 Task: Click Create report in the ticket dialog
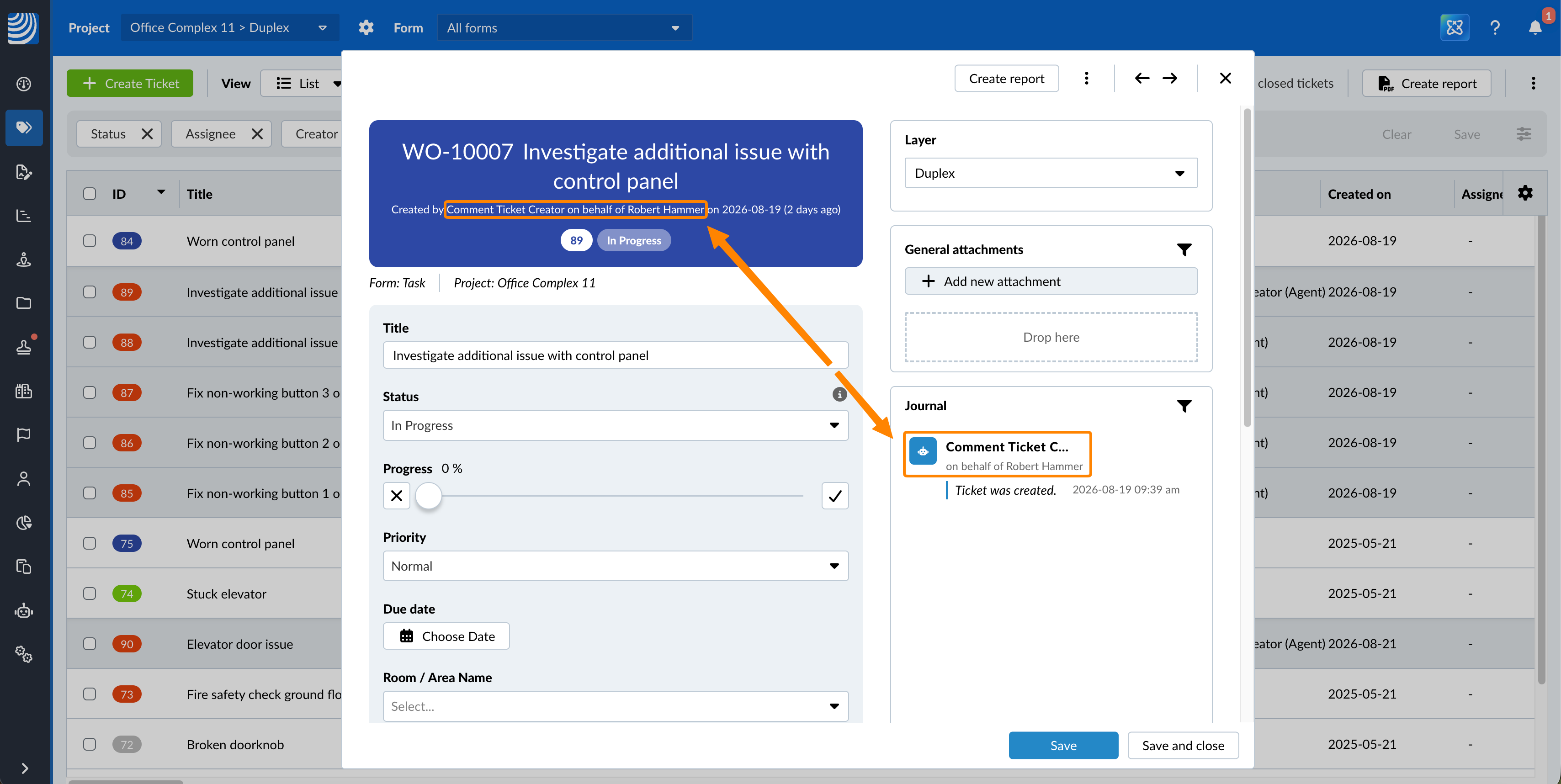(x=1007, y=78)
